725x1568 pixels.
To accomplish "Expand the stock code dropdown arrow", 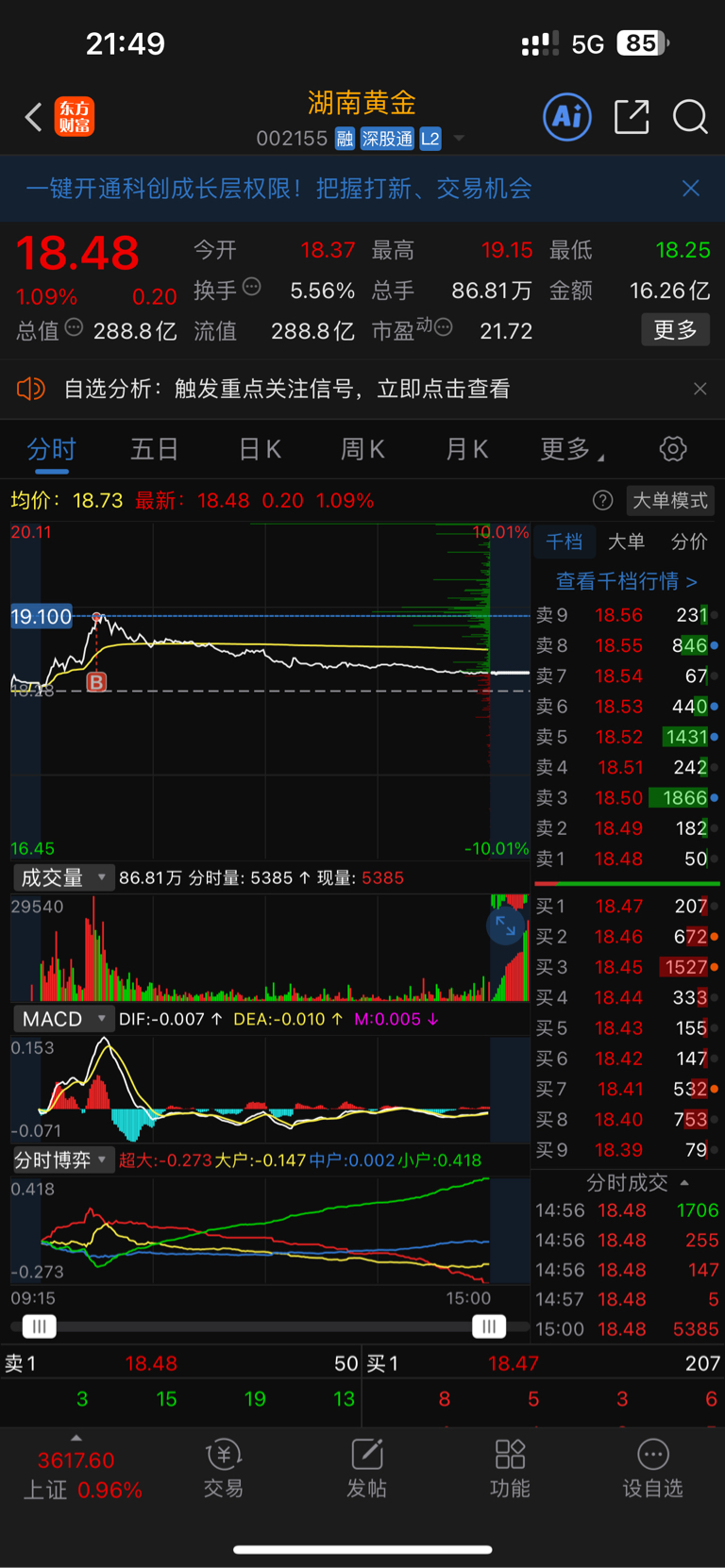I will (x=459, y=139).
